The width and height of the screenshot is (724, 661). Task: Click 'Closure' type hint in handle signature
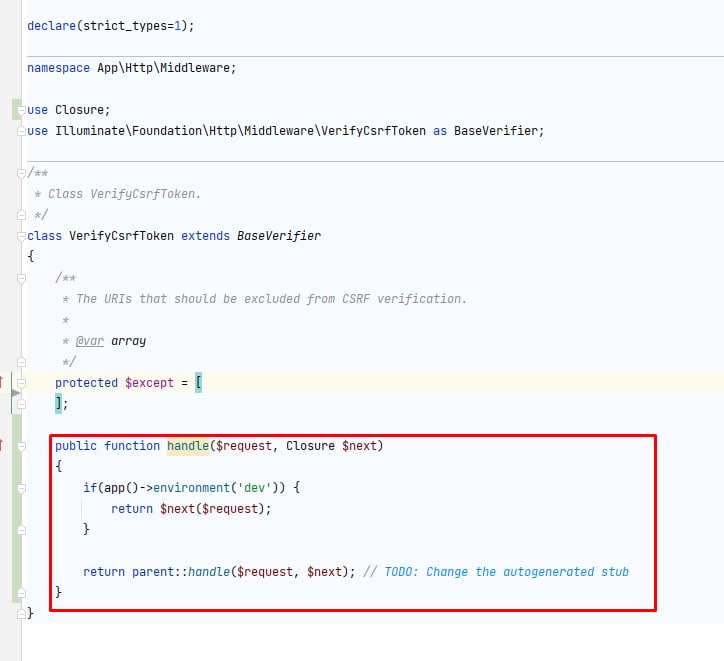310,446
